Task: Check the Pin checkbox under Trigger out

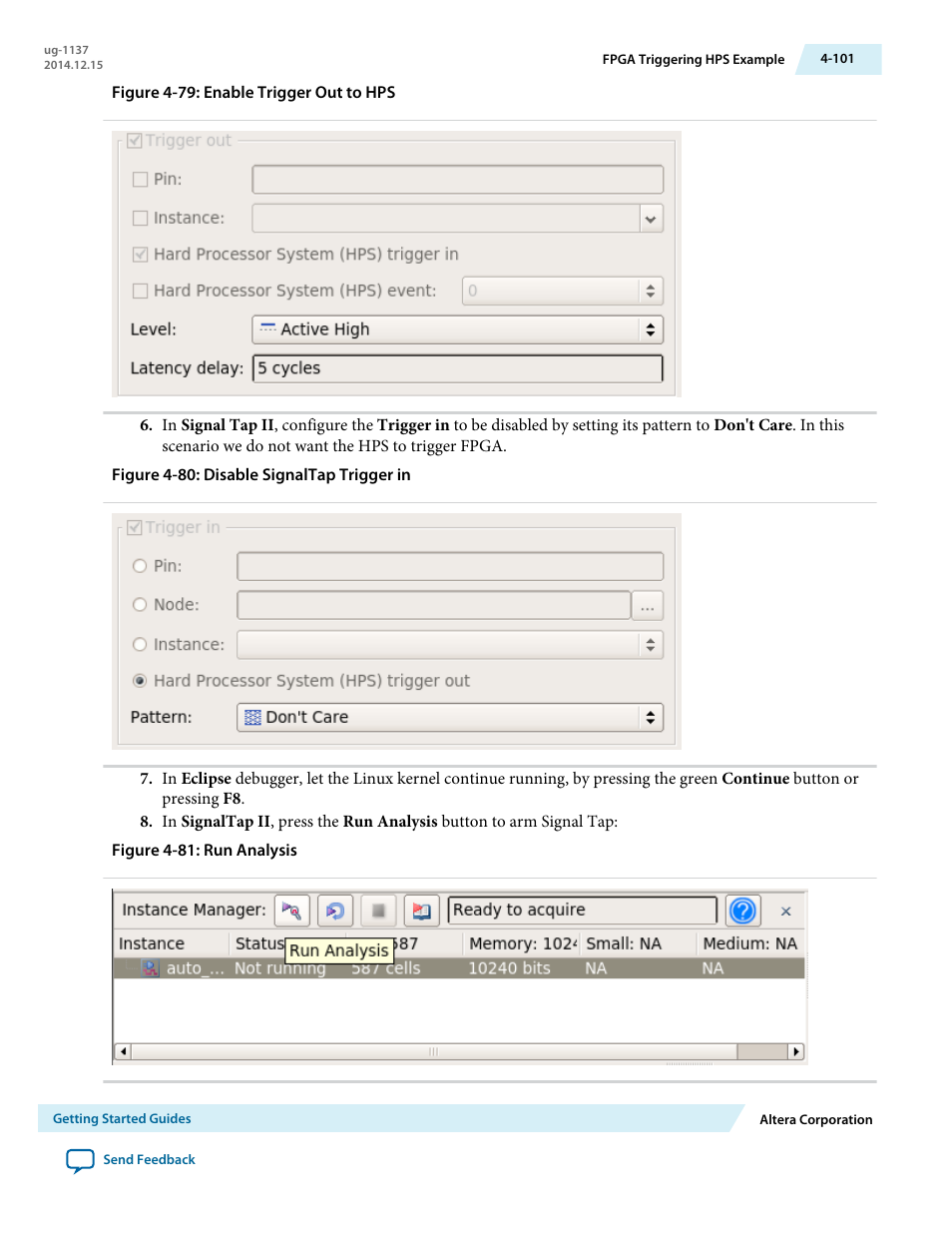Action: (141, 180)
